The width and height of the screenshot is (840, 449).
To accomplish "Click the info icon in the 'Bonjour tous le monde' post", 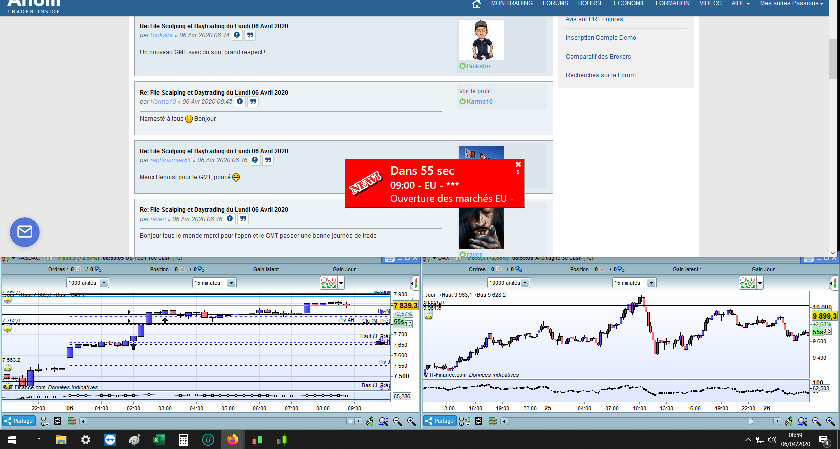I will pos(230,218).
